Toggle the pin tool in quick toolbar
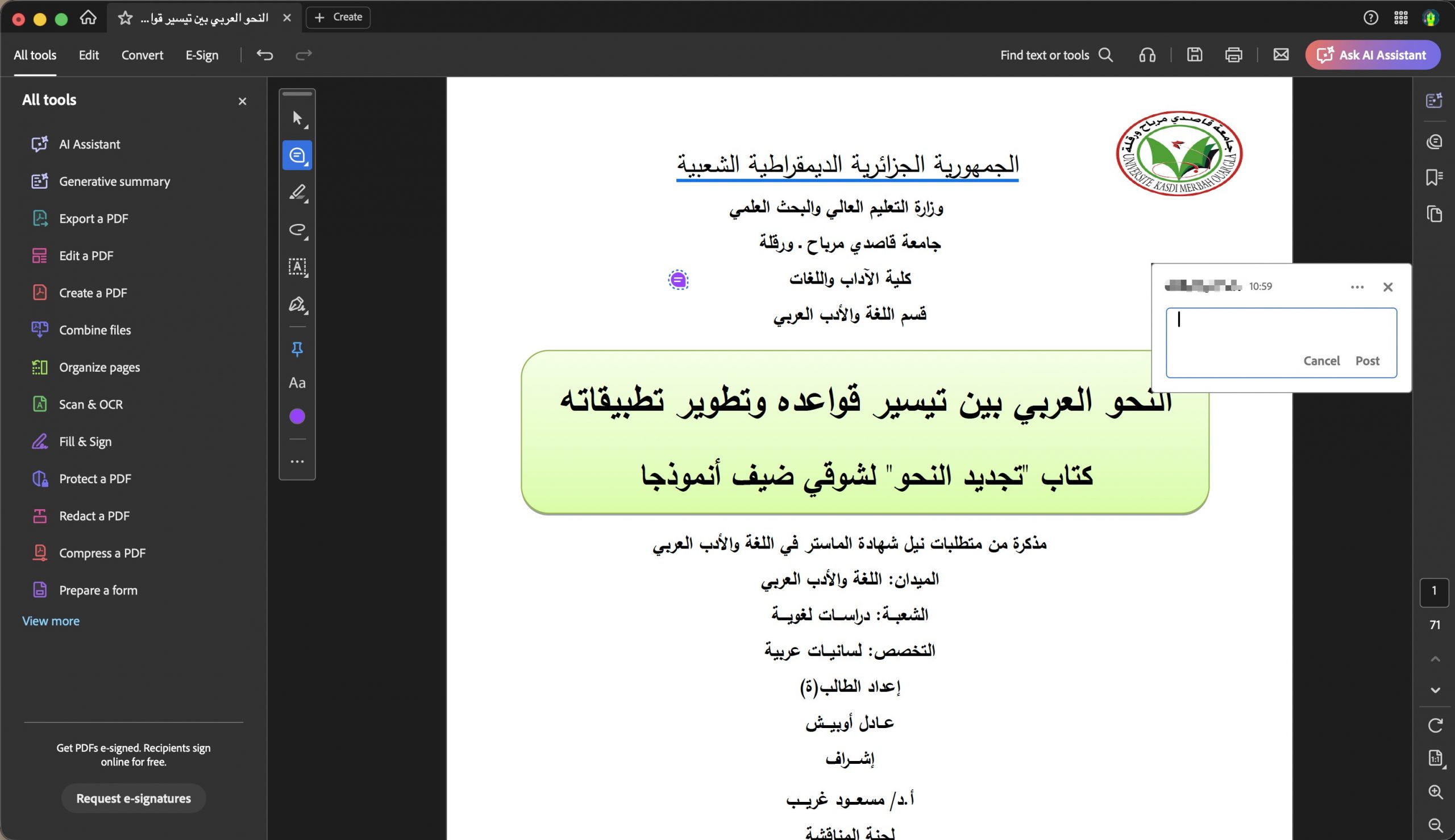The height and width of the screenshot is (840, 1455). click(297, 349)
